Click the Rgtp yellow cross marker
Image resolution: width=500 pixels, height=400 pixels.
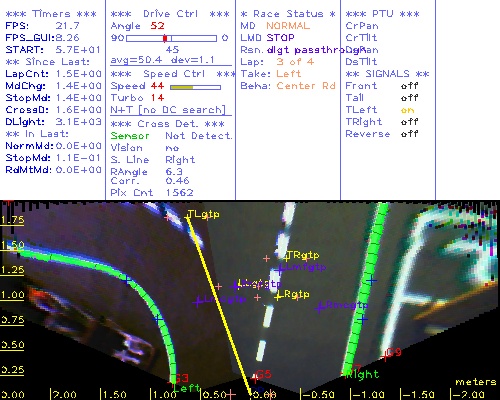coord(278,296)
